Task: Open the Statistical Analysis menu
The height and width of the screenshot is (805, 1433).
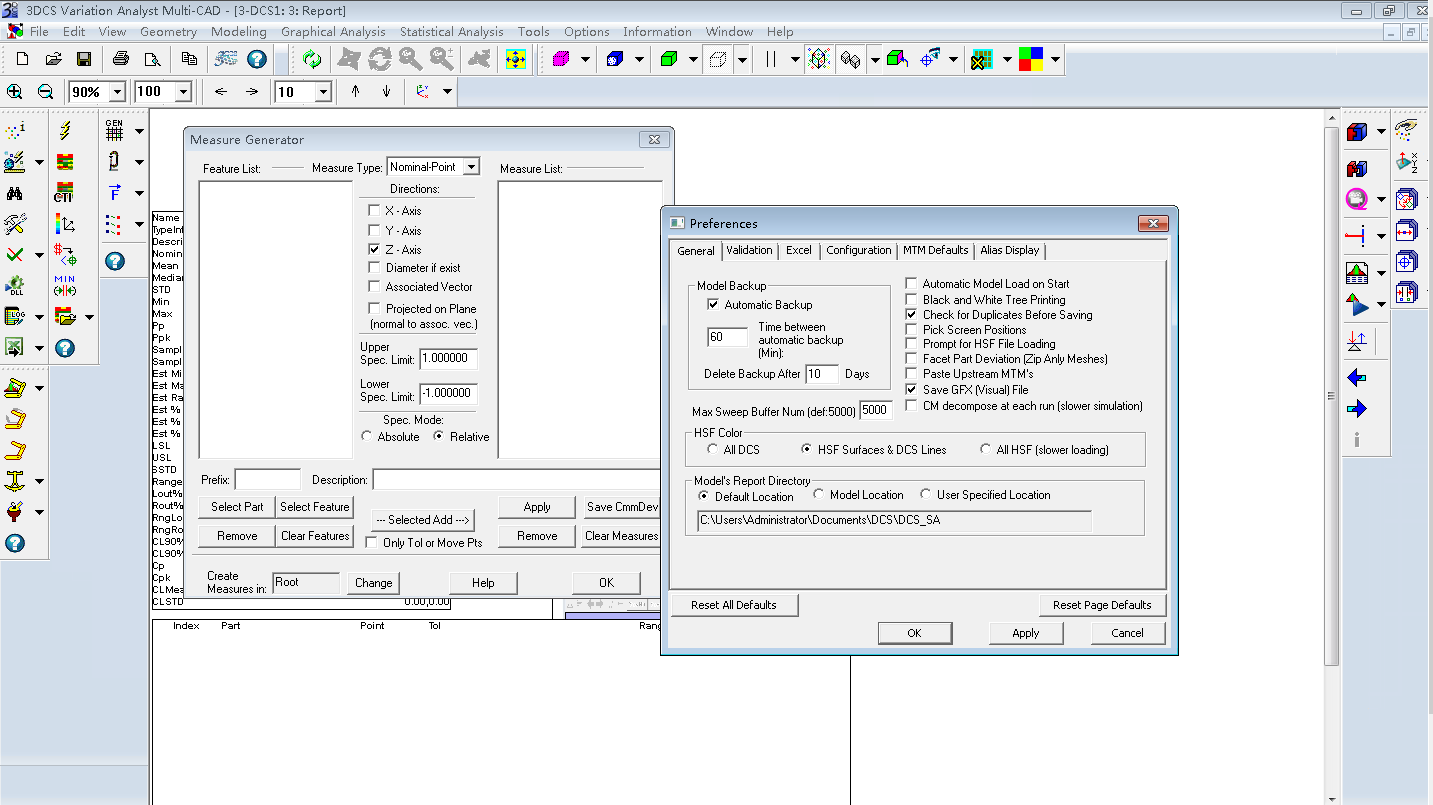Action: click(x=452, y=32)
